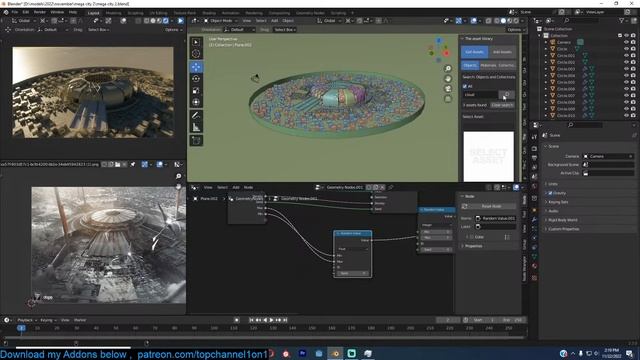
Task: Select the Scale tool in the viewport toolbar
Action: pos(196,91)
